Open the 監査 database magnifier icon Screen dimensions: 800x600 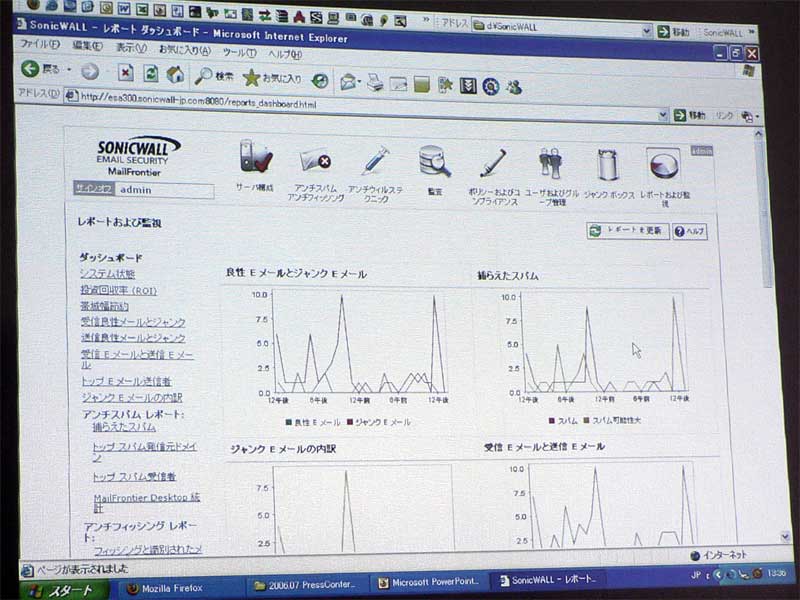click(x=435, y=161)
